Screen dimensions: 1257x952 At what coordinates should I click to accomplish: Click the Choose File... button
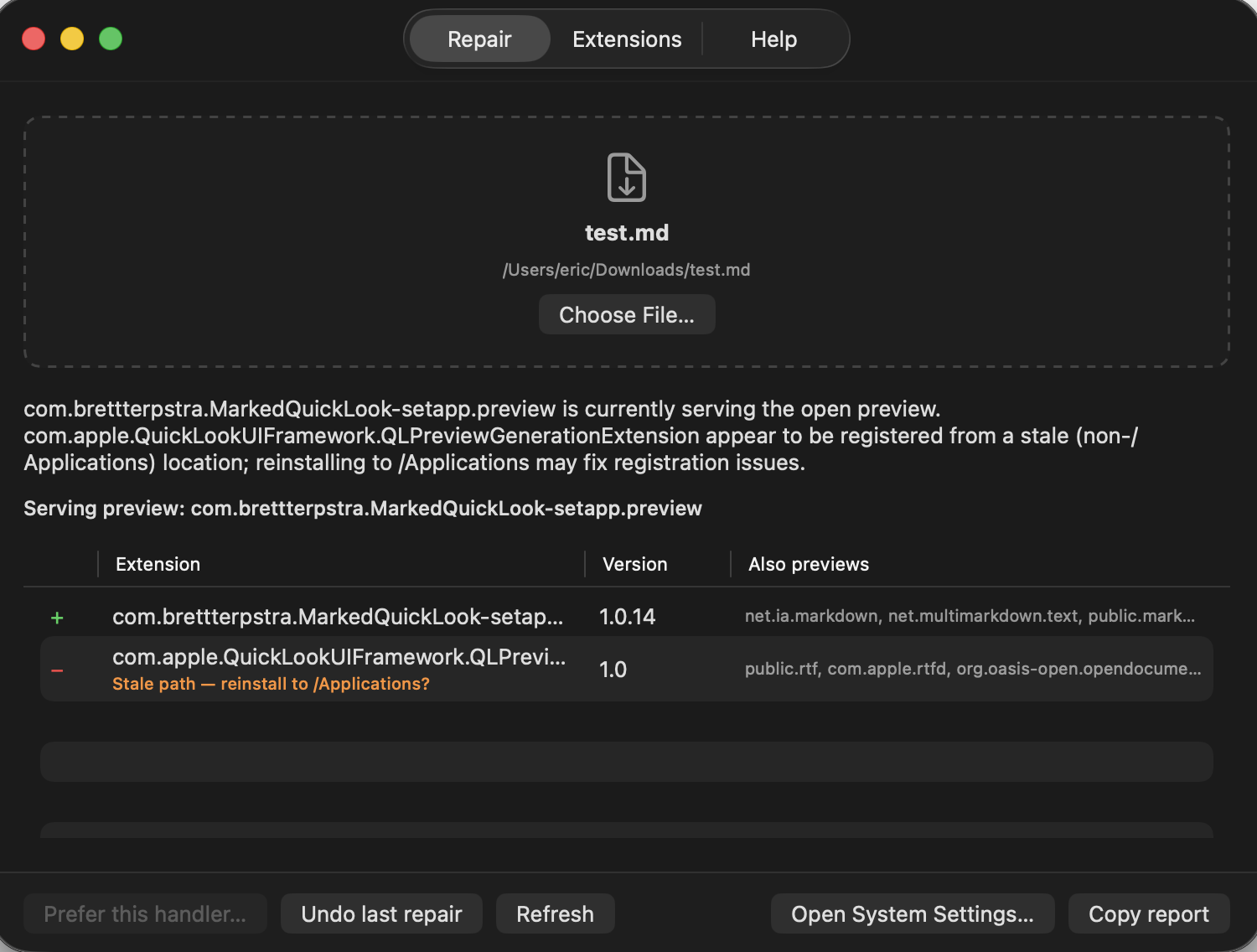(x=627, y=314)
